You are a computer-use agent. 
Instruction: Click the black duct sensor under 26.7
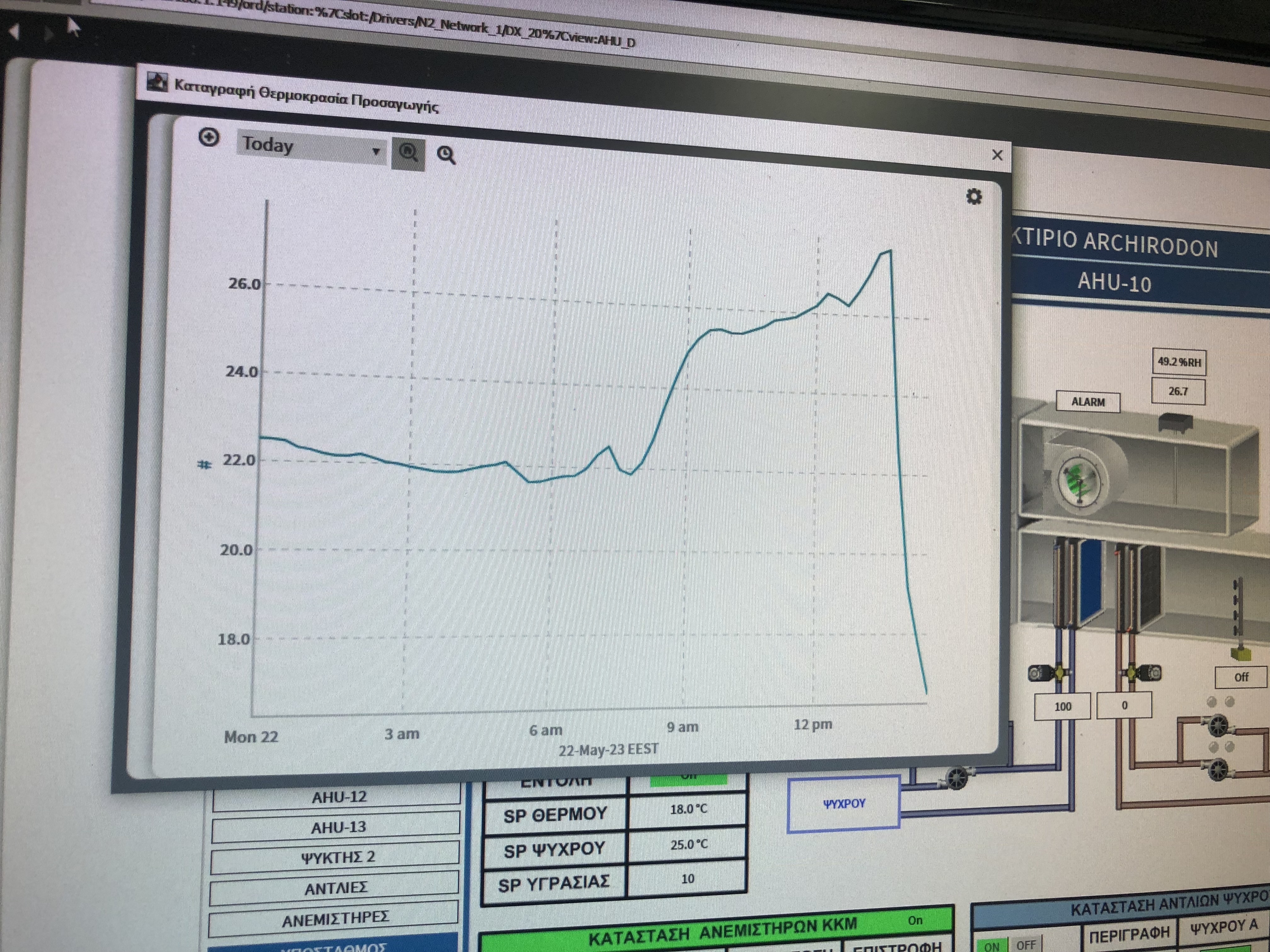[1175, 423]
